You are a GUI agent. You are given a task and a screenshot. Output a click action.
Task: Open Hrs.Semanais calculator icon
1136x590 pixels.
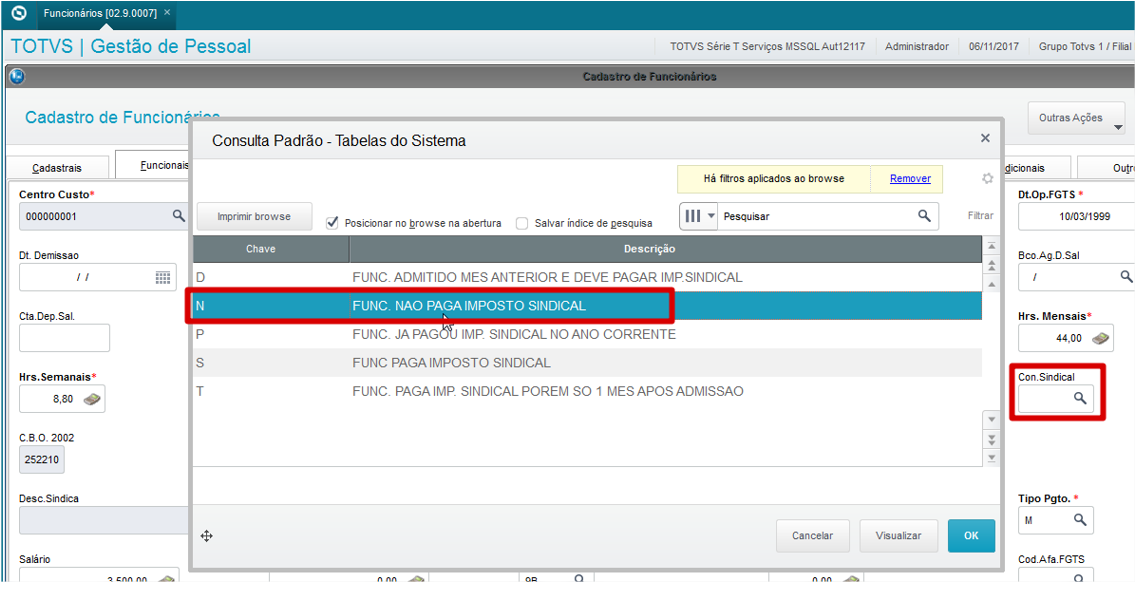coord(92,399)
